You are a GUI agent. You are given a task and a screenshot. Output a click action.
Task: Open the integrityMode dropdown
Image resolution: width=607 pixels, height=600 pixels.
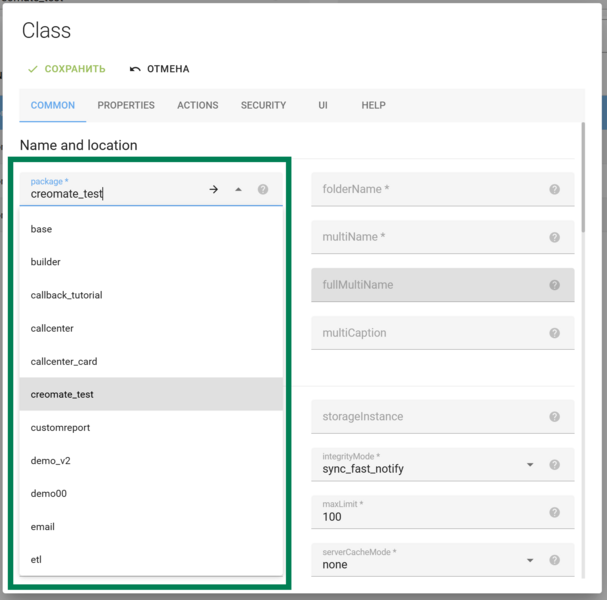pyautogui.click(x=530, y=465)
